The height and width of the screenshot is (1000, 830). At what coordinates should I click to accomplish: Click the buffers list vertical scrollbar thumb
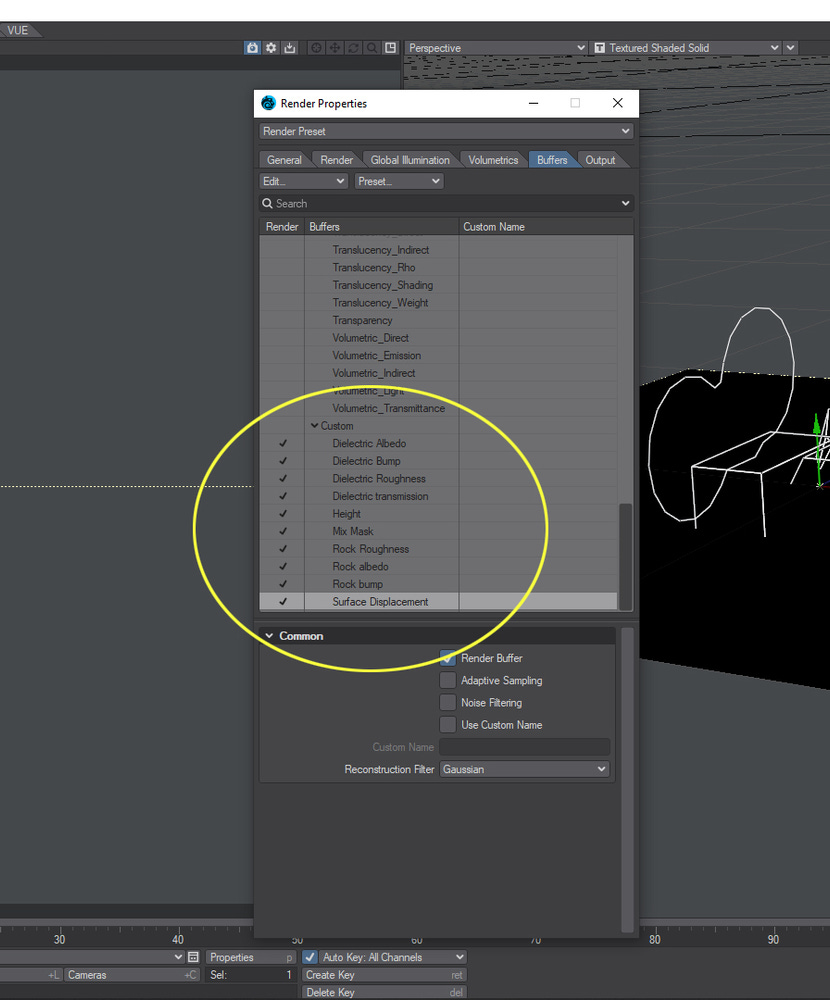pyautogui.click(x=625, y=556)
